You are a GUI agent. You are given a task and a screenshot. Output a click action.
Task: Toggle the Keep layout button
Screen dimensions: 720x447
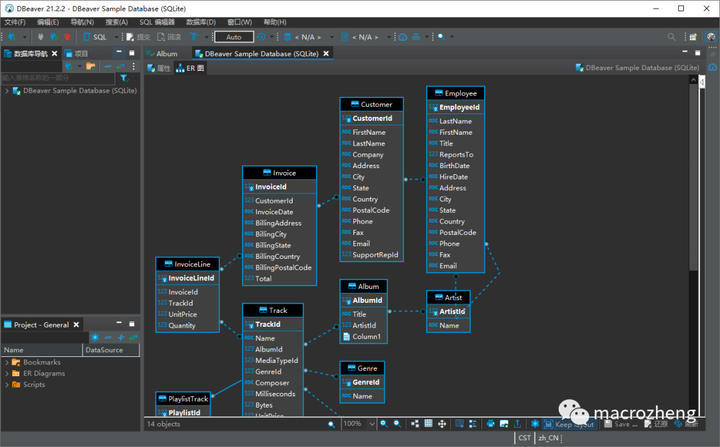coord(568,424)
